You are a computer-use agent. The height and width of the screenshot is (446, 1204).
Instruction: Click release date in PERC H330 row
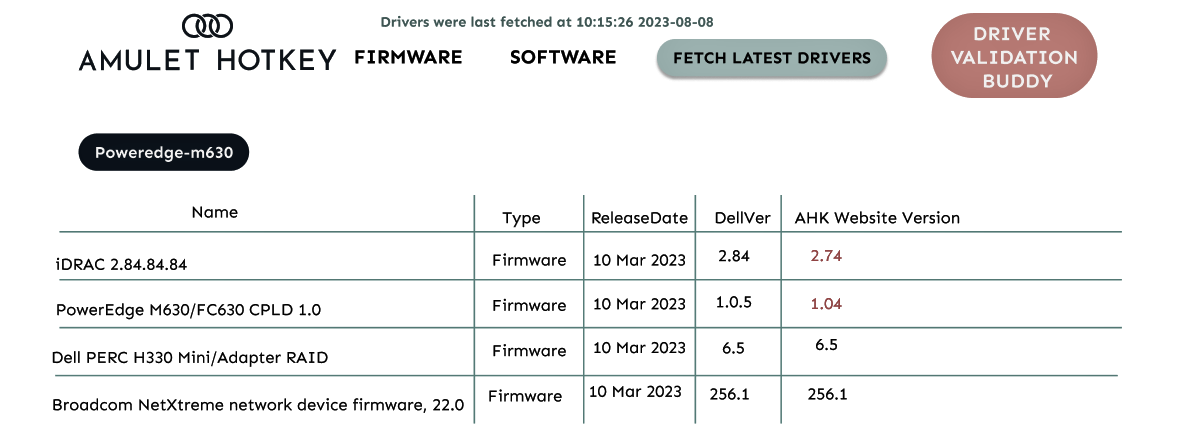tap(640, 348)
